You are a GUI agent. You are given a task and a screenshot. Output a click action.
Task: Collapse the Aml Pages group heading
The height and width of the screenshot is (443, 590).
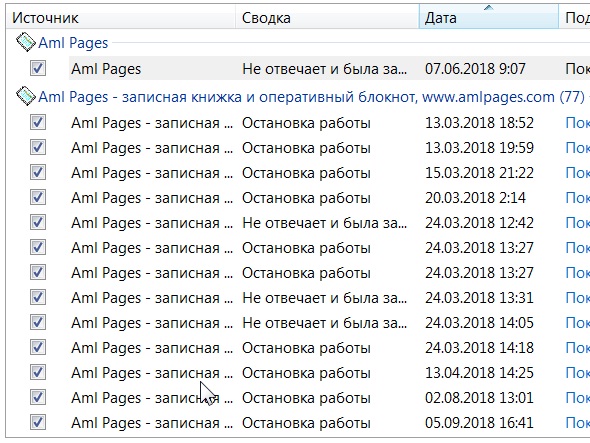pos(73,43)
